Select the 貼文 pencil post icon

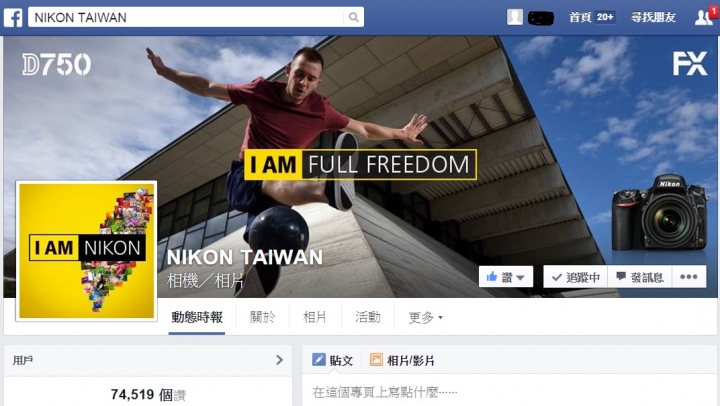319,360
